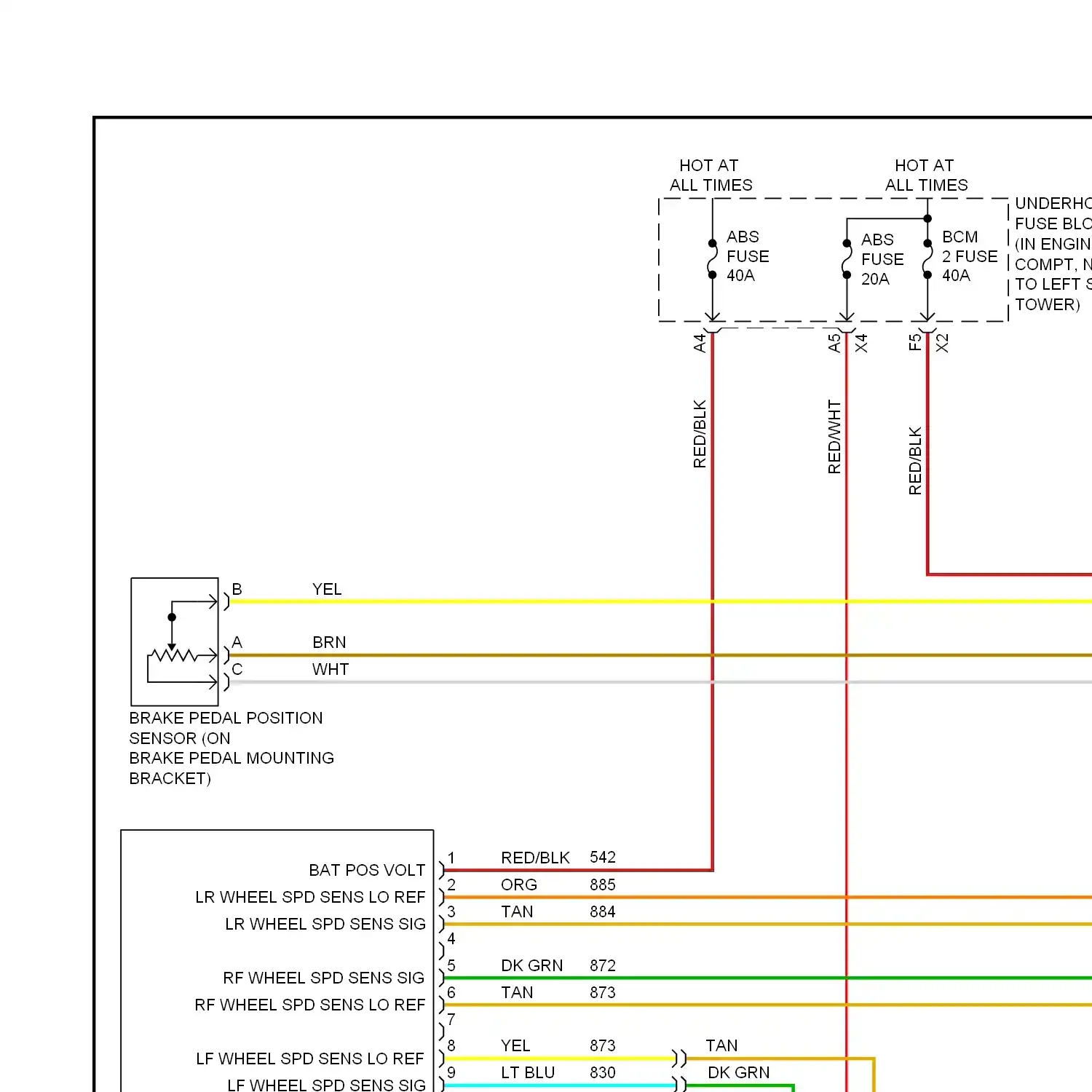Screen dimensions: 1092x1092
Task: Click circuit number 873 at pin 6
Action: click(603, 992)
